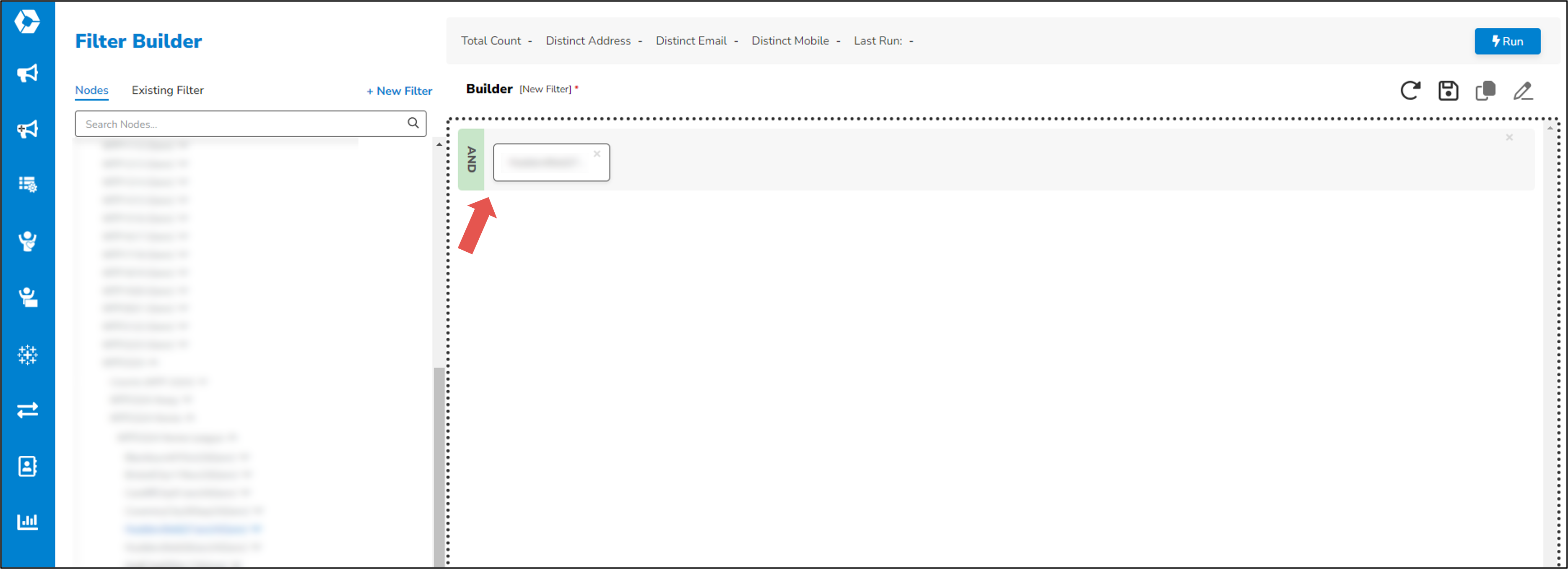Open the person at desk sidebar icon
1568x569 pixels.
pyautogui.click(x=27, y=297)
